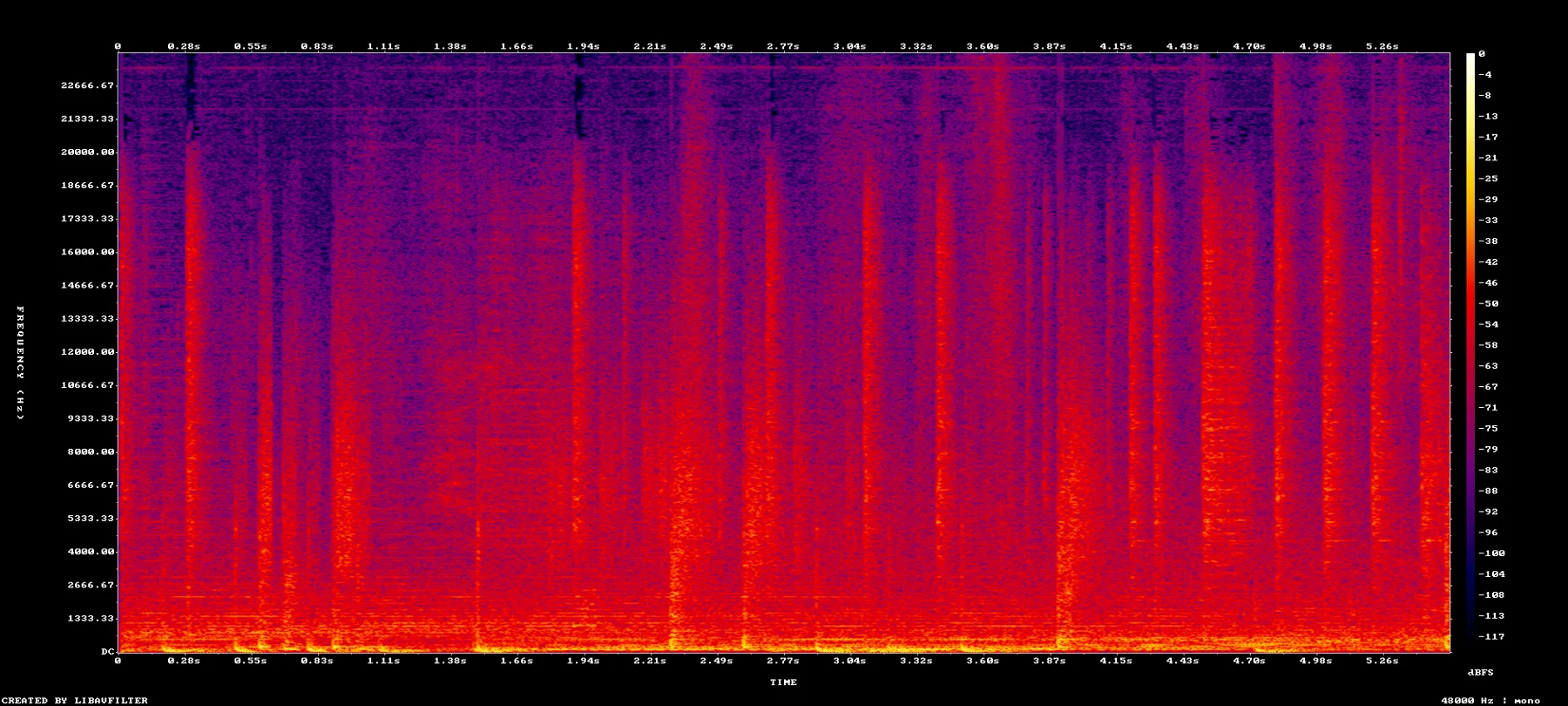1568x706 pixels.
Task: Select the -8 dBFS scale value
Action: pos(1484,96)
